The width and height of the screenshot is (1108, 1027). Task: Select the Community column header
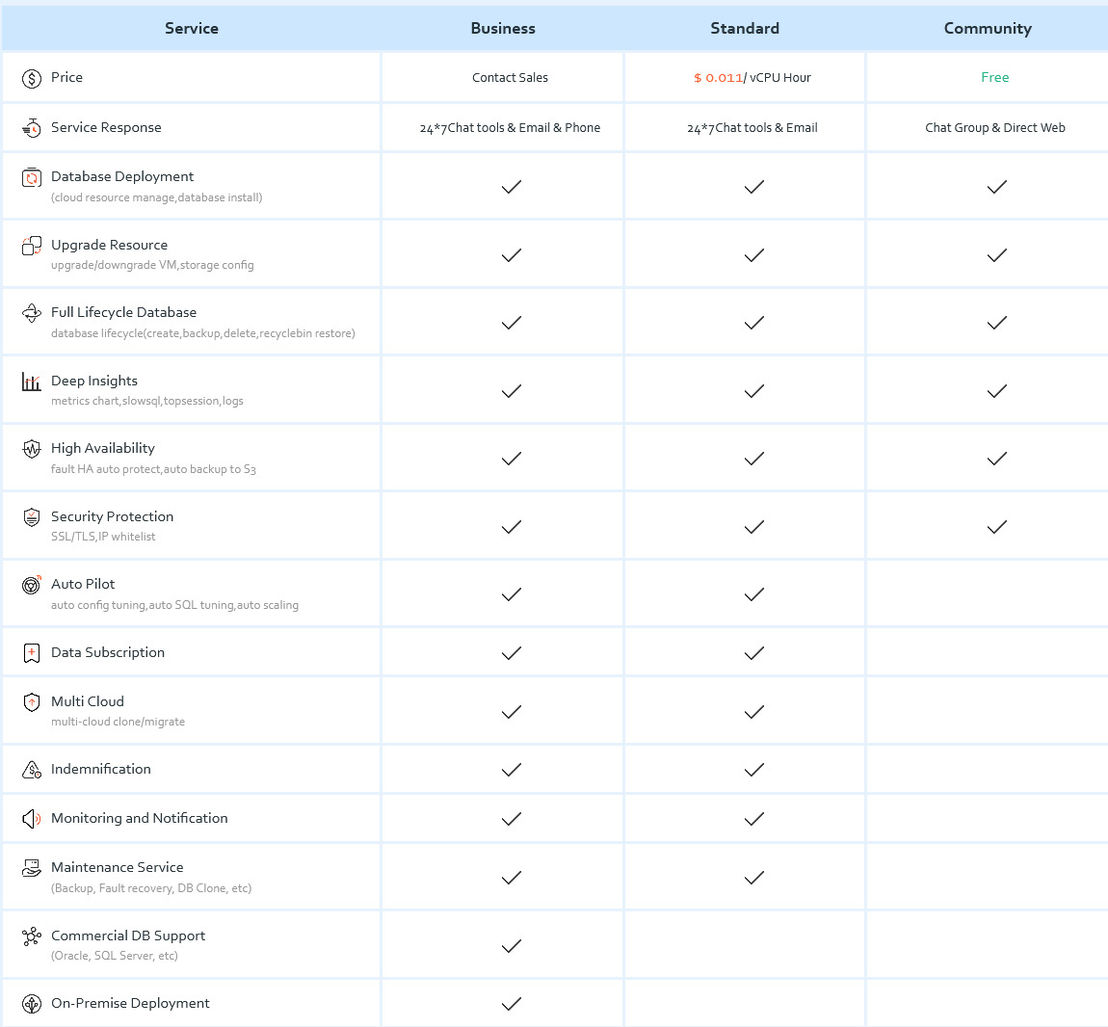987,28
